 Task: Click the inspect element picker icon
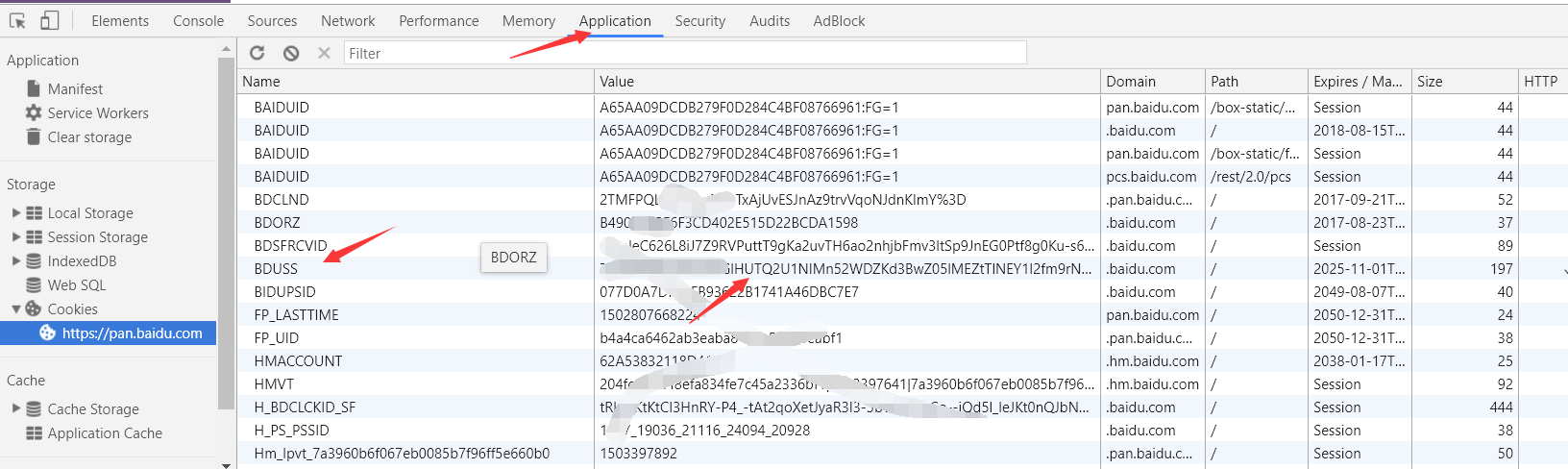pos(17,20)
